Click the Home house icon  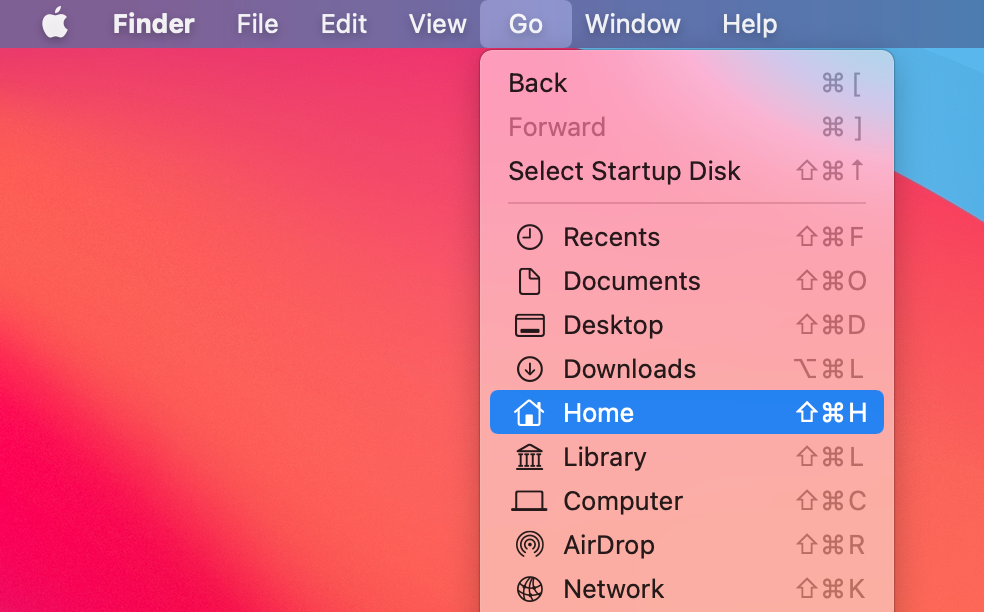(x=528, y=412)
